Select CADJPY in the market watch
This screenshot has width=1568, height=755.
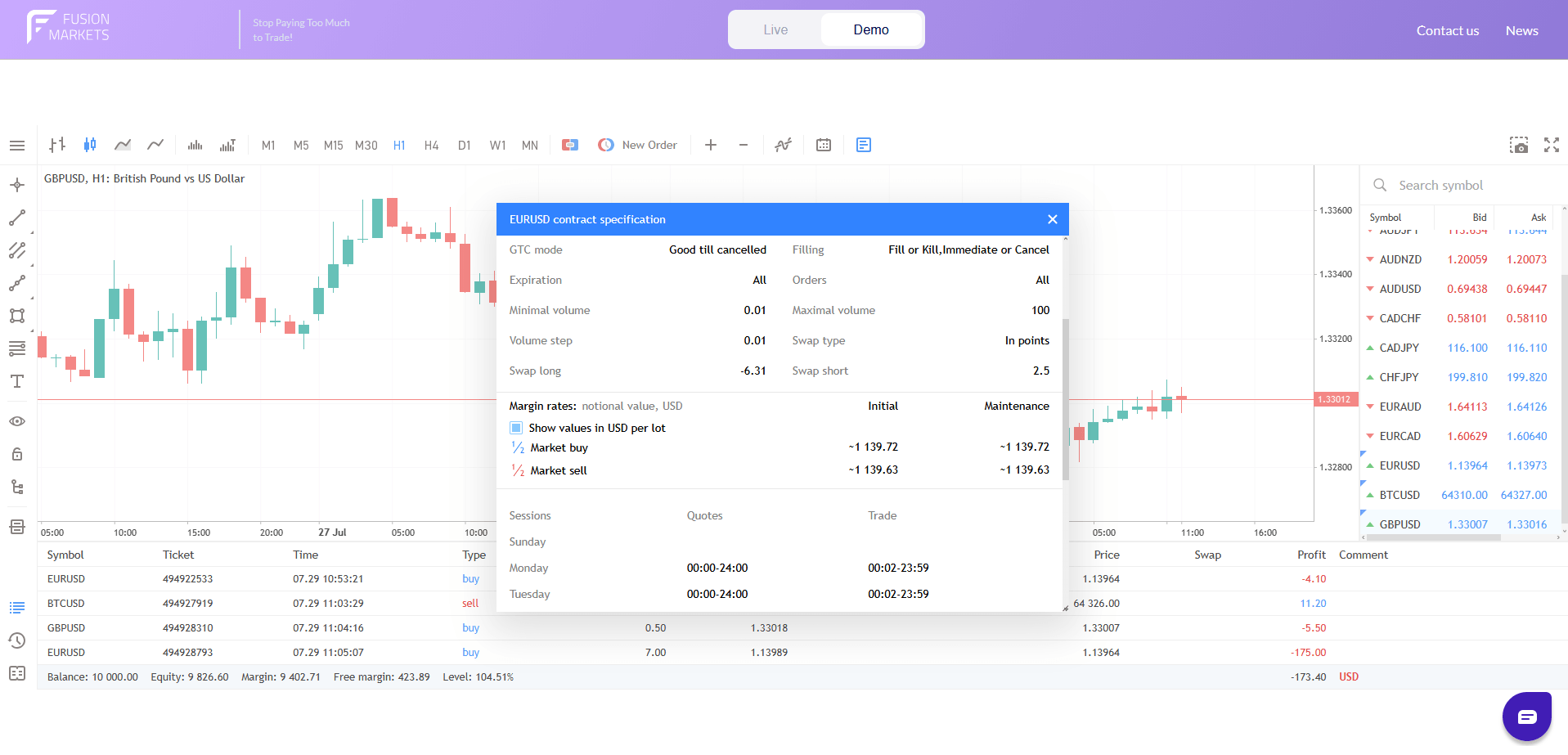click(x=1460, y=348)
